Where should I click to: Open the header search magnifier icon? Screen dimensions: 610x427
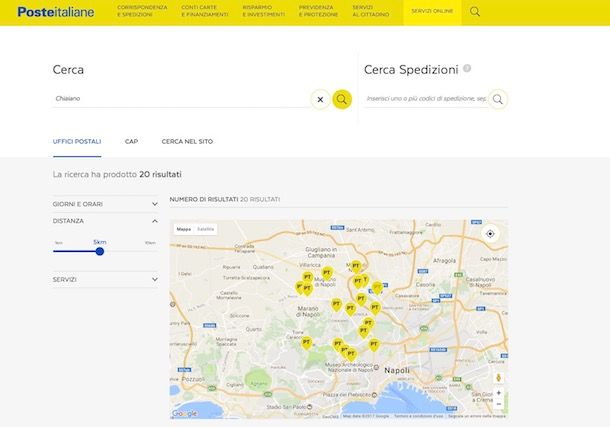coord(475,12)
